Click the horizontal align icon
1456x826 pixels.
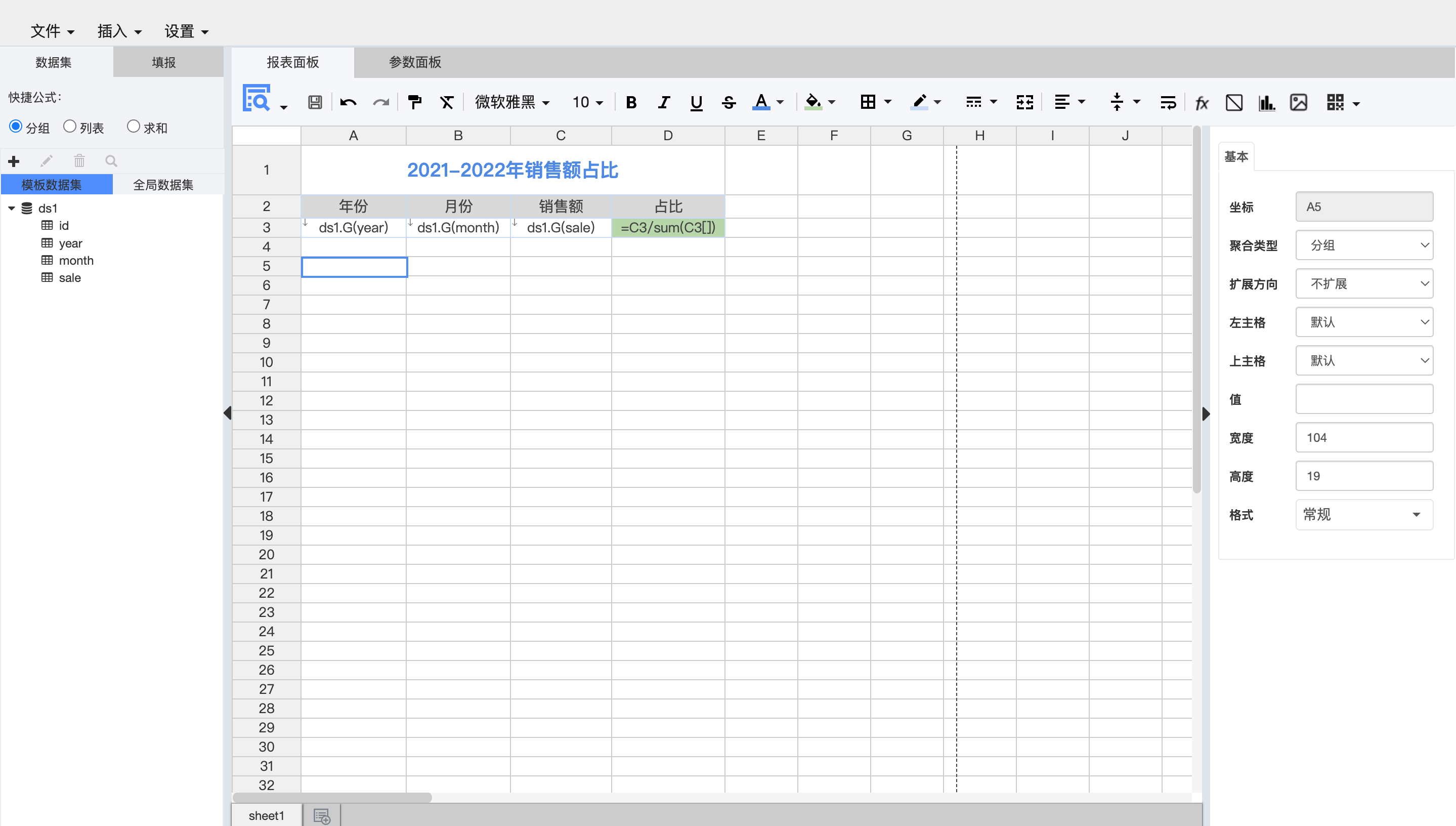(x=1062, y=102)
